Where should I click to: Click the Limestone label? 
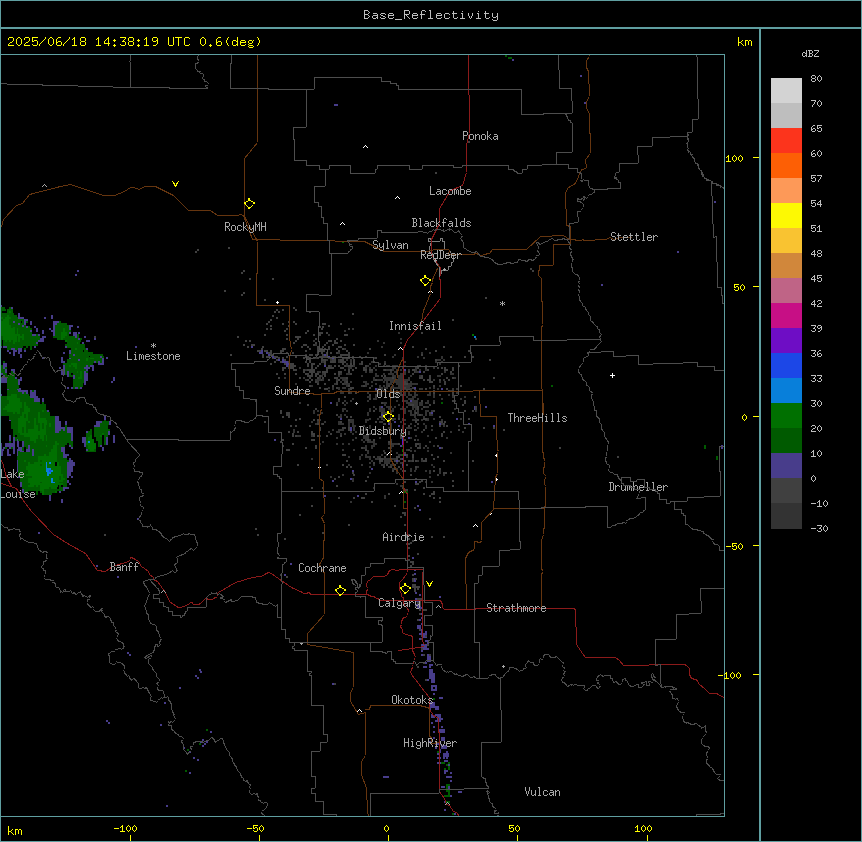[x=153, y=356]
